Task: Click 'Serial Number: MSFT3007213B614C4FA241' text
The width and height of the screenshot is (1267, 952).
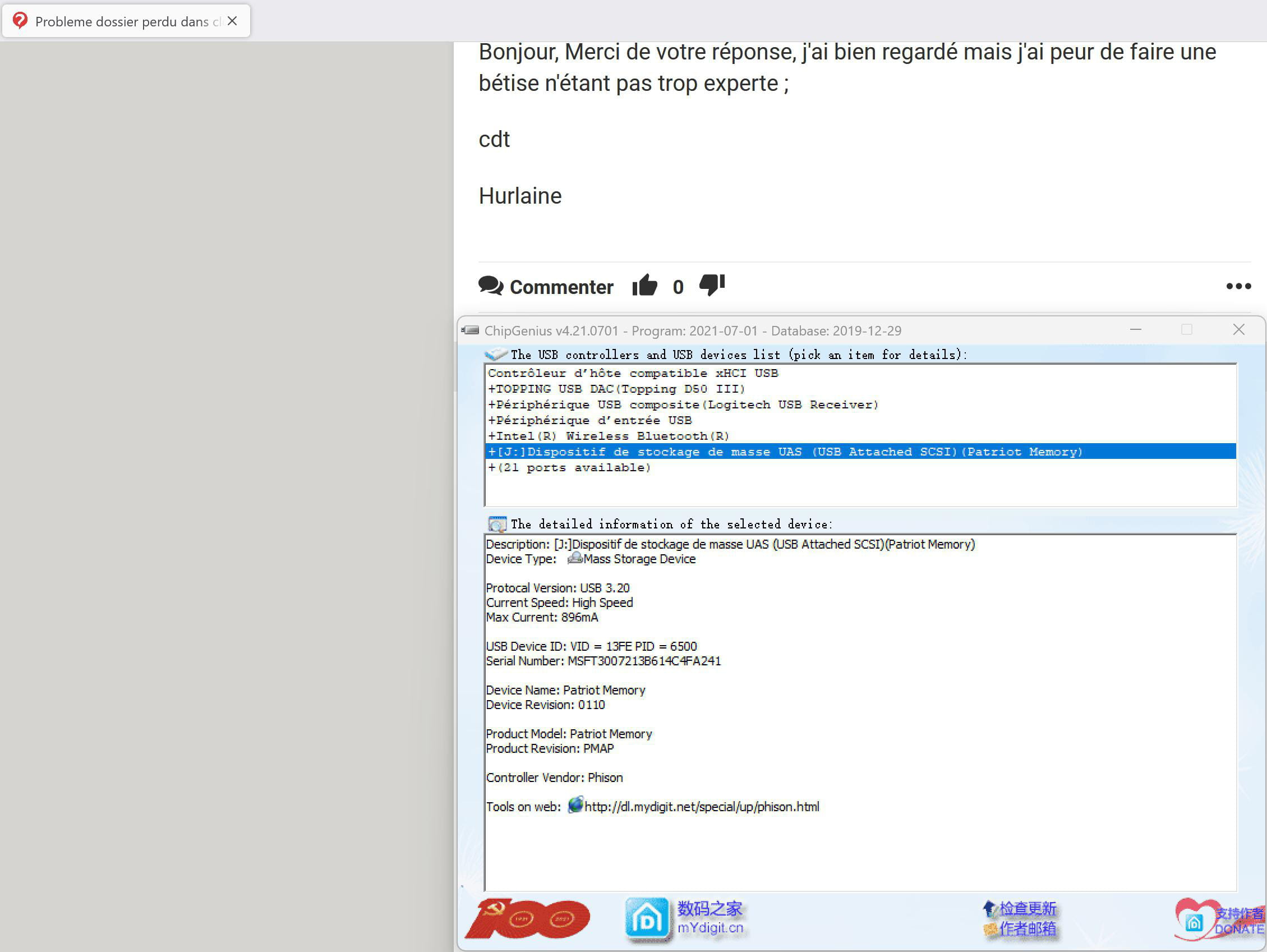Action: [603, 661]
